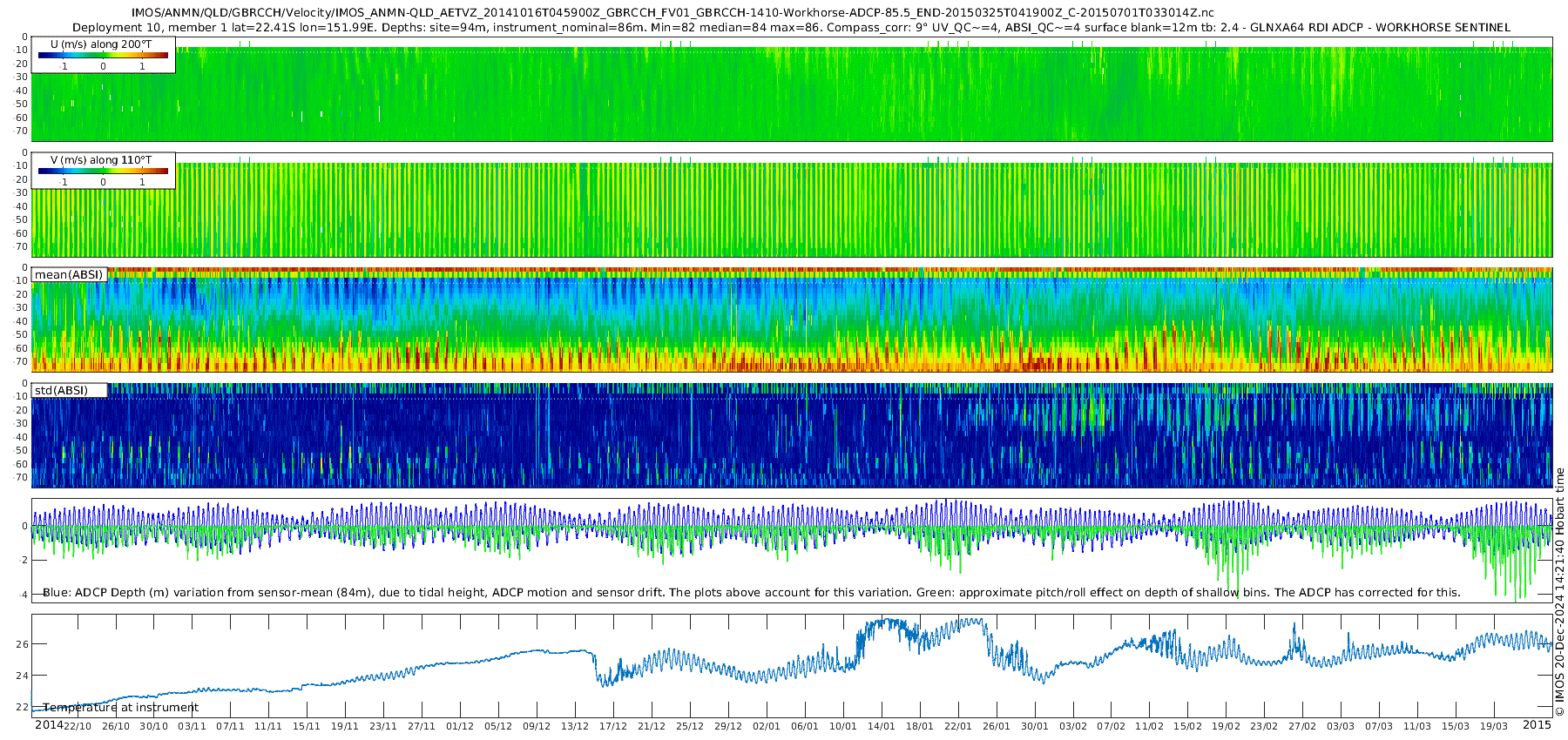Click the blue/green ADCP depth variation caption
Screen dimensions: 1568x740
(x=752, y=593)
